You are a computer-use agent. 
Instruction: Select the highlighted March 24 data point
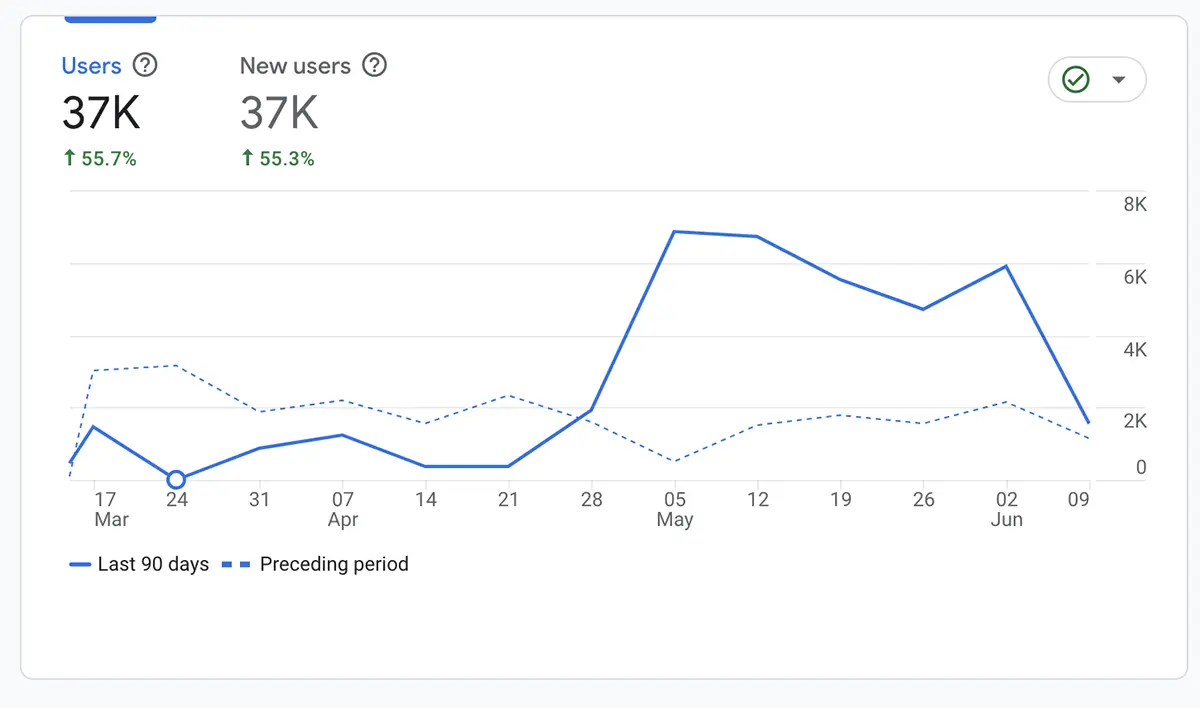[x=176, y=480]
